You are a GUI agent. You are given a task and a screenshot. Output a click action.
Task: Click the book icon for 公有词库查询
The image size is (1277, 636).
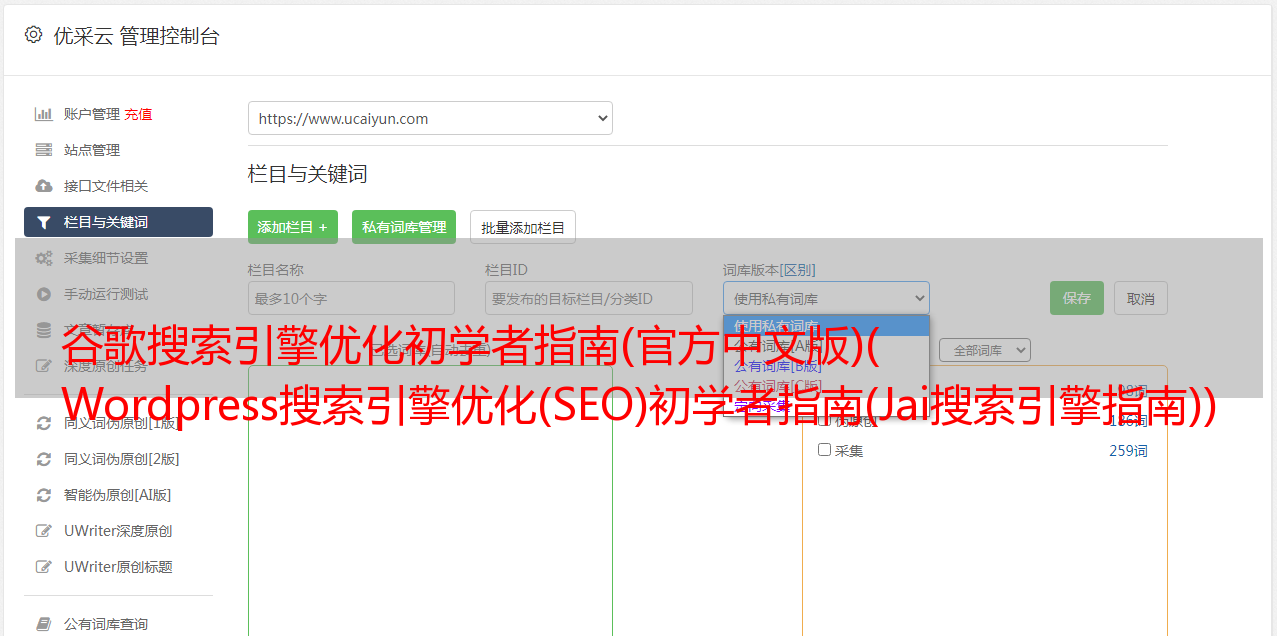[x=43, y=624]
